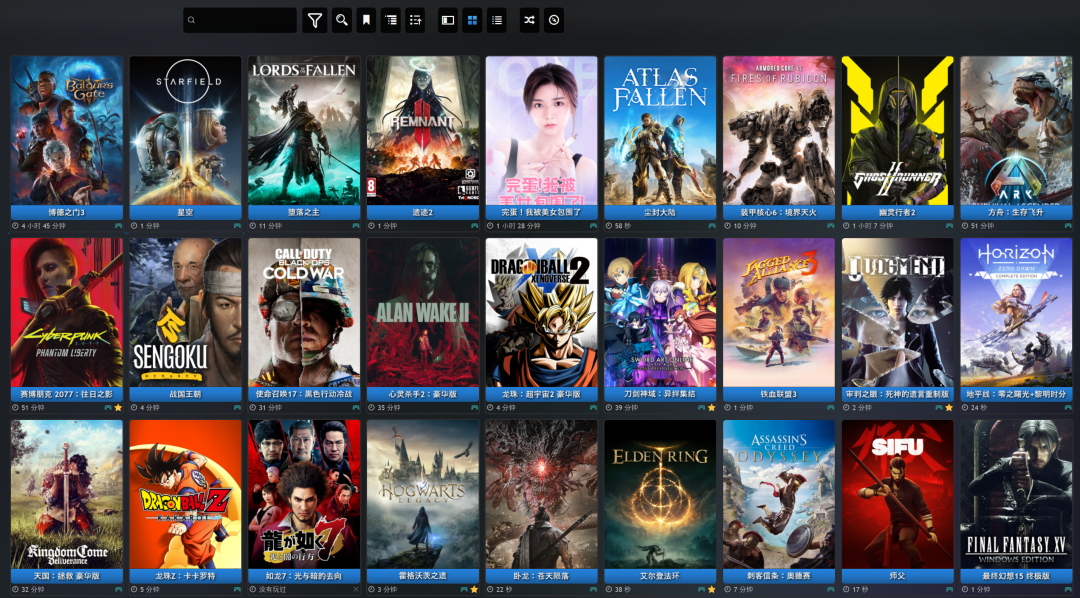
Task: Select the Dragon Ball Z Kakarot cover
Action: click(x=185, y=495)
